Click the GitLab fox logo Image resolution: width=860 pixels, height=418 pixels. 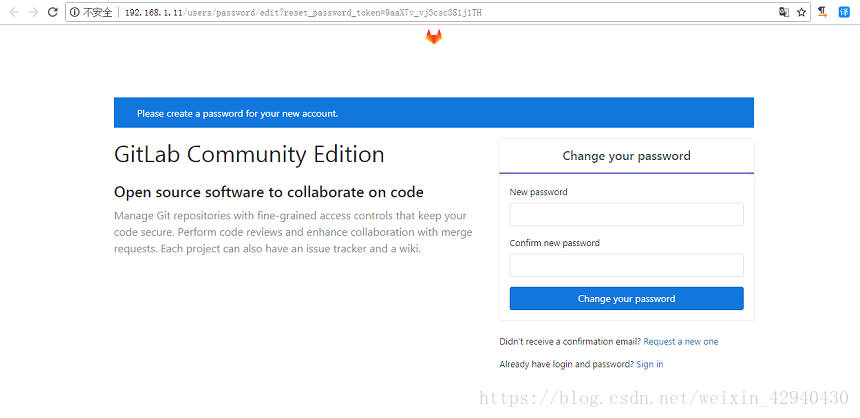[434, 37]
